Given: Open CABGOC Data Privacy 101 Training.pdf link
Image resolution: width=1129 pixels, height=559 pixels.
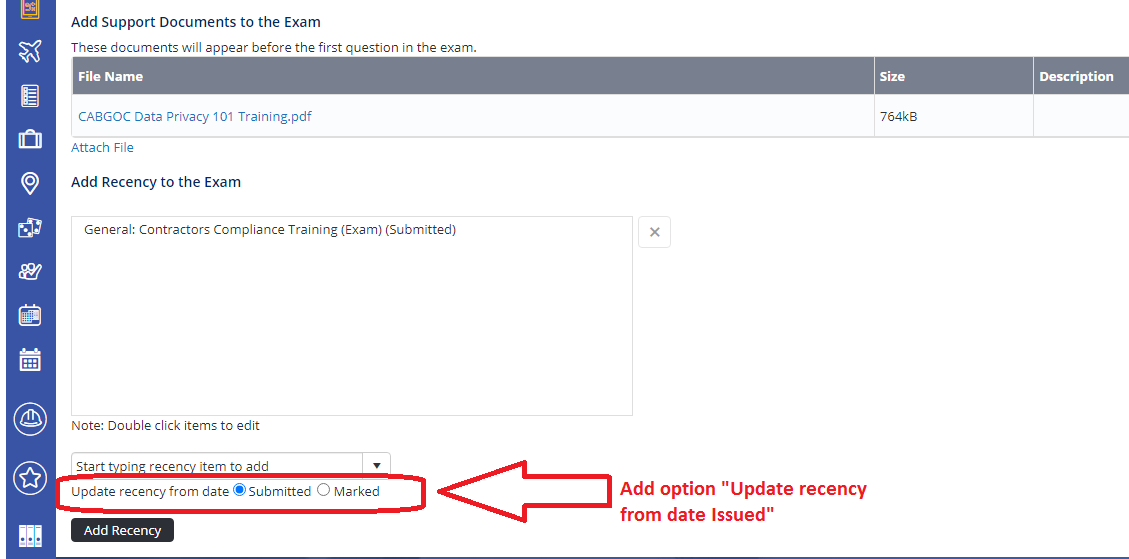Looking at the screenshot, I should pos(195,116).
